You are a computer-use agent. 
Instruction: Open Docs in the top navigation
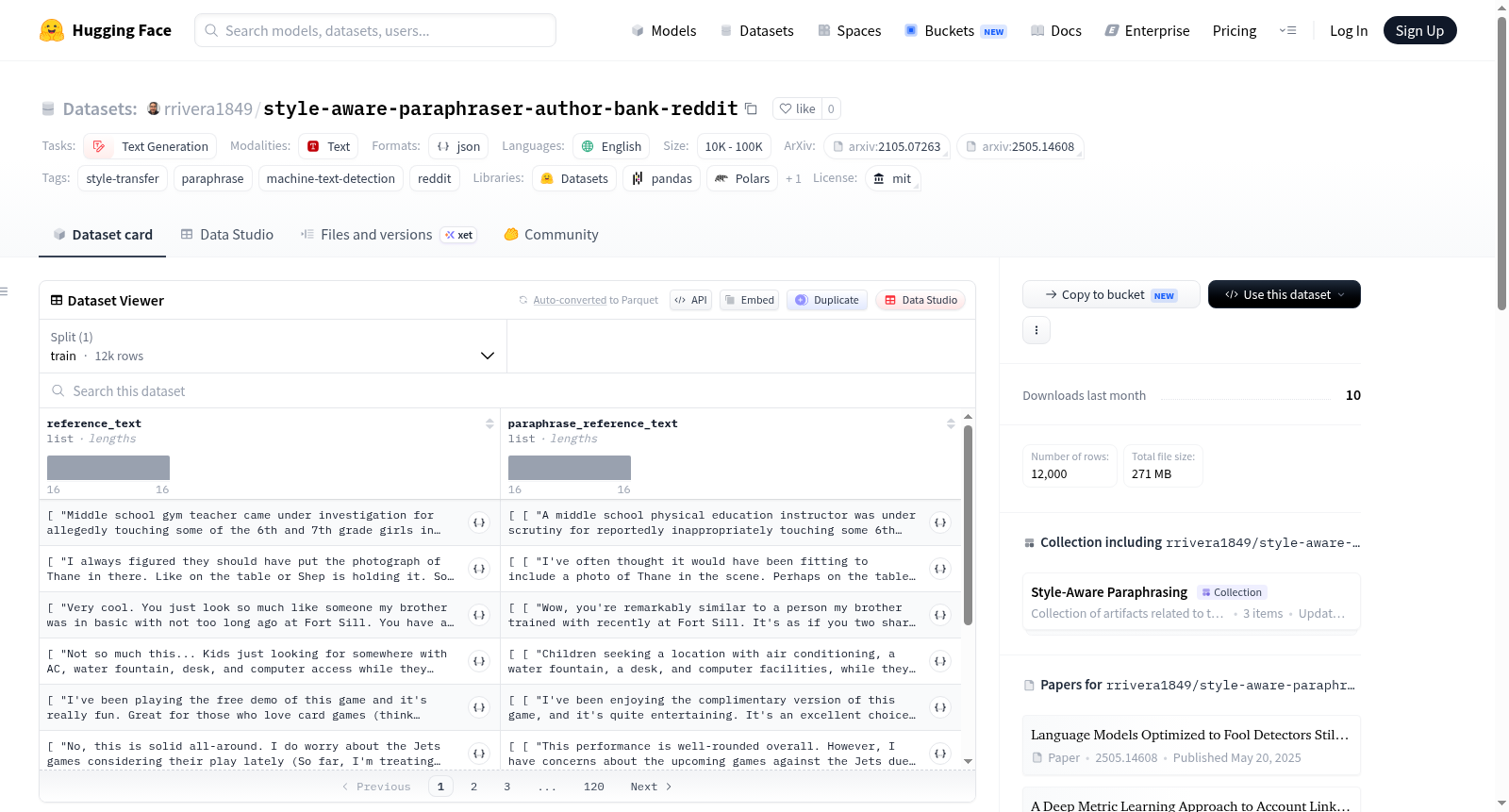click(1055, 30)
